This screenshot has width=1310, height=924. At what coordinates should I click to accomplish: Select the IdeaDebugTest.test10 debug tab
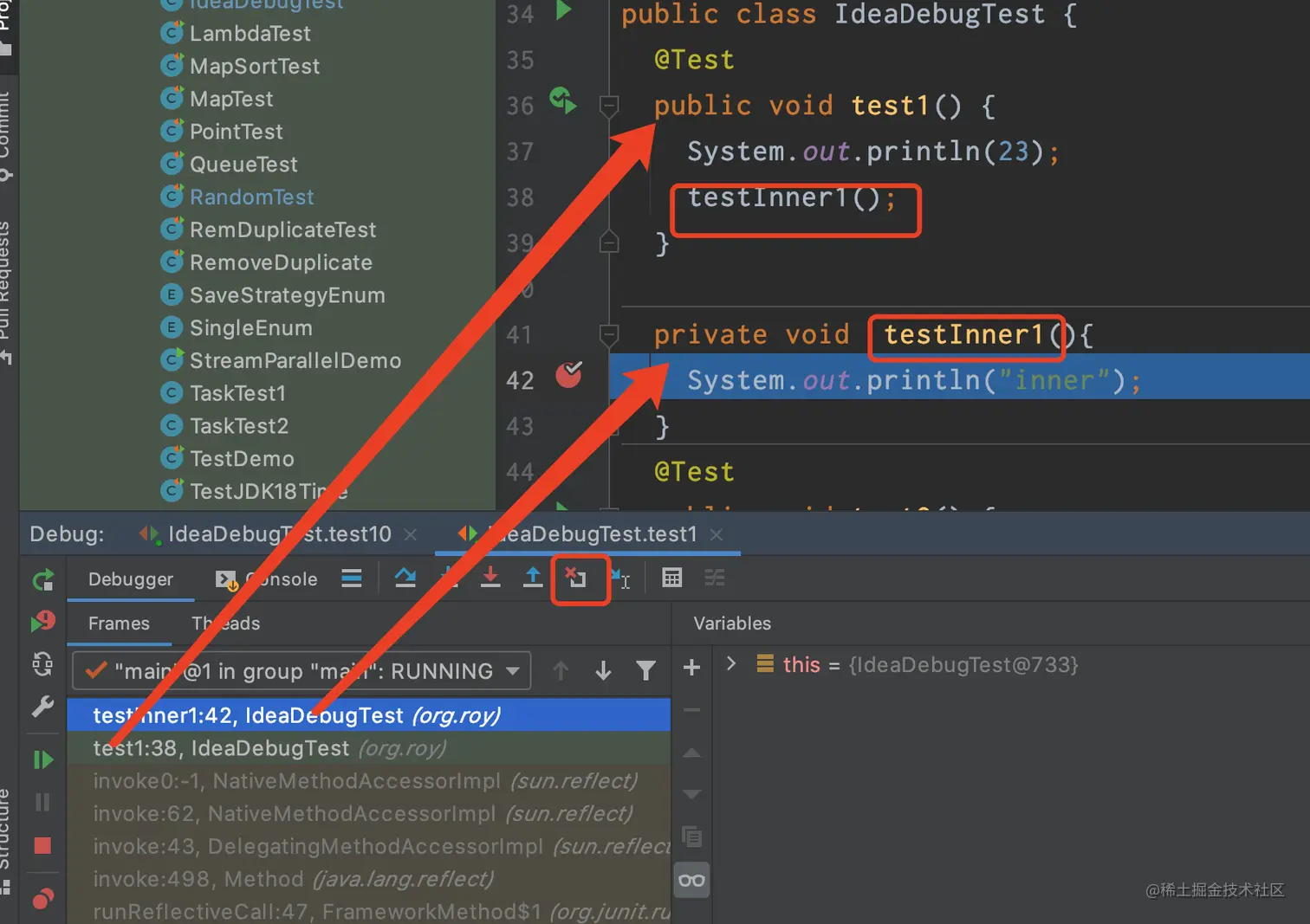(x=280, y=534)
